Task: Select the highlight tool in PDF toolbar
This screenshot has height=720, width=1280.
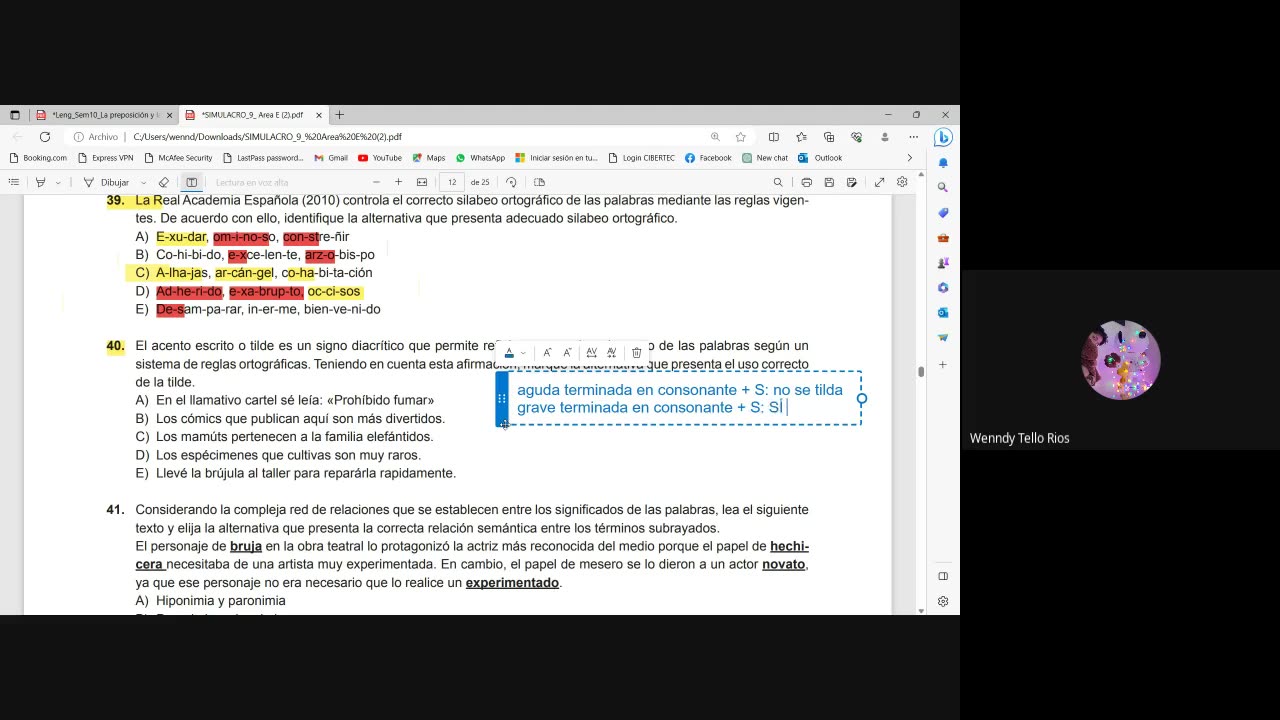Action: 40,182
